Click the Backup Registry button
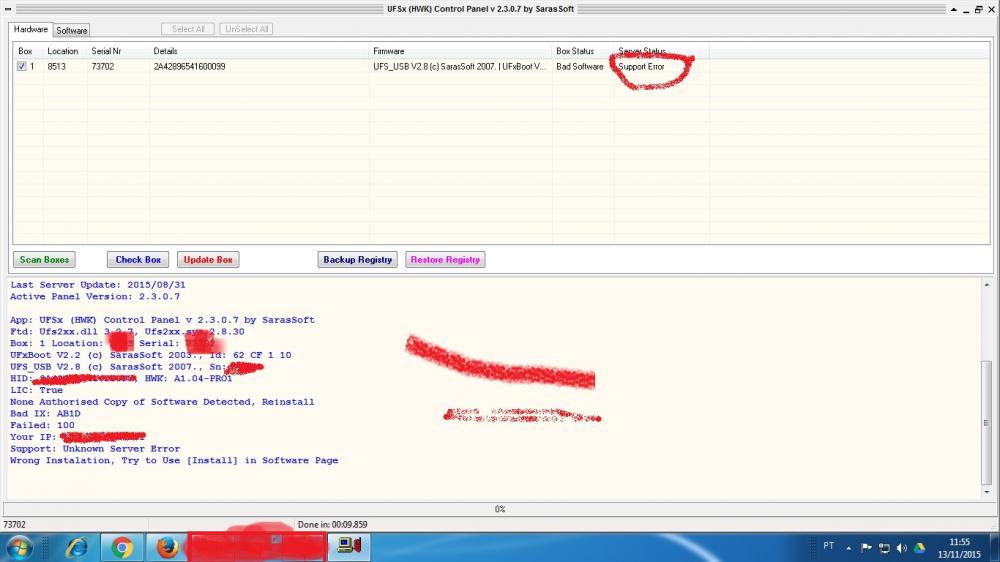This screenshot has width=1000, height=562. [358, 260]
